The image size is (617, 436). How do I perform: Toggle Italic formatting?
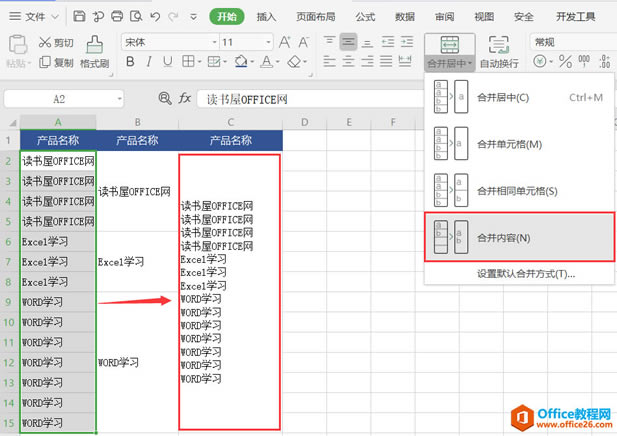pos(149,62)
